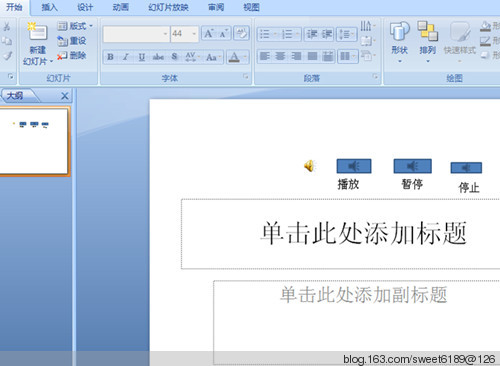Open the 开始 ribbon tab

(x=14, y=7)
